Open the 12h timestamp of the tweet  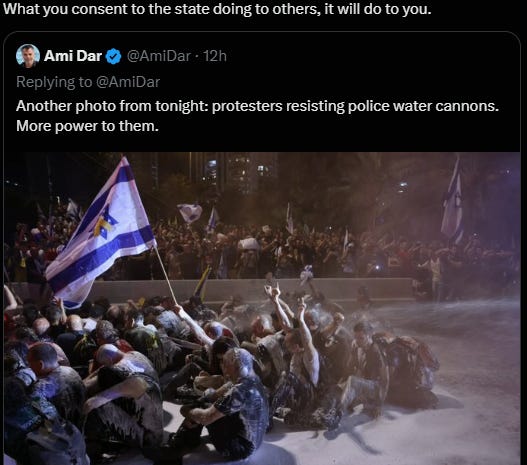coord(215,56)
